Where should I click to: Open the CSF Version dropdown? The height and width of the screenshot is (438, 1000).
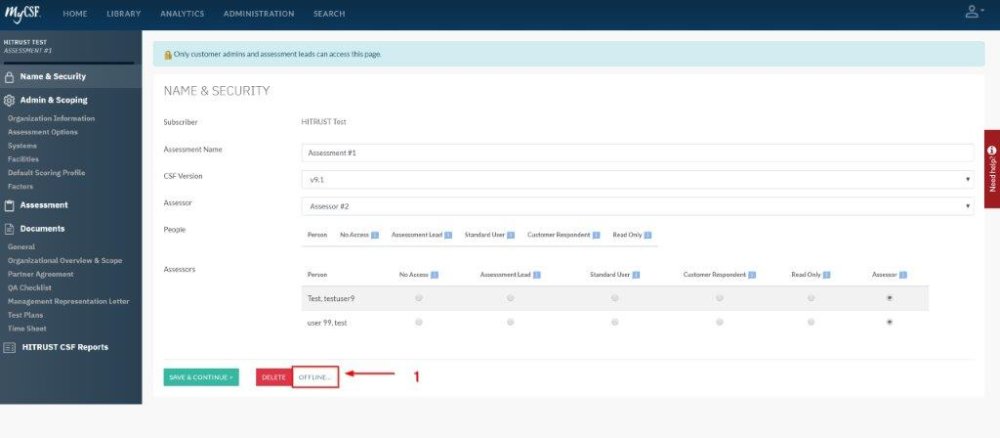click(x=637, y=180)
